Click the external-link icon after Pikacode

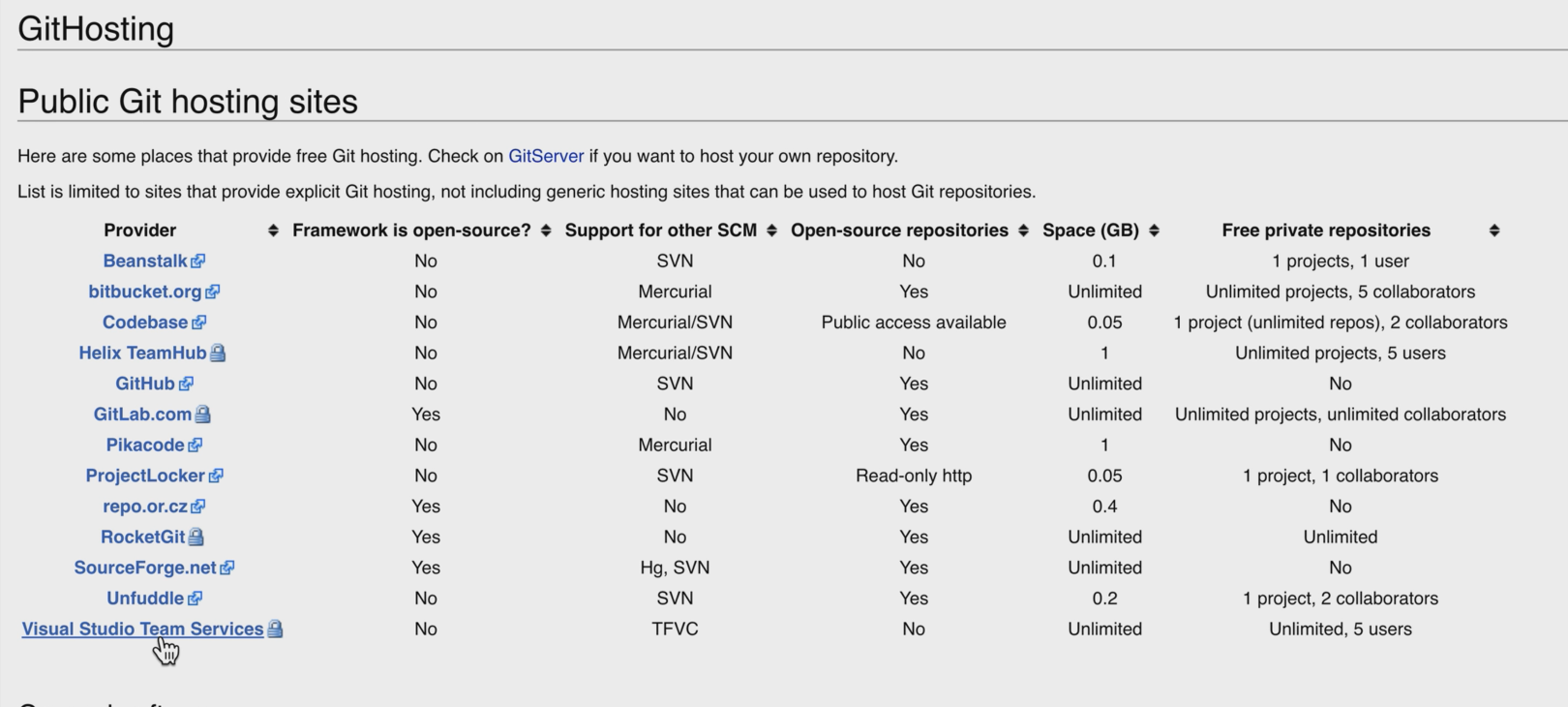coord(196,445)
